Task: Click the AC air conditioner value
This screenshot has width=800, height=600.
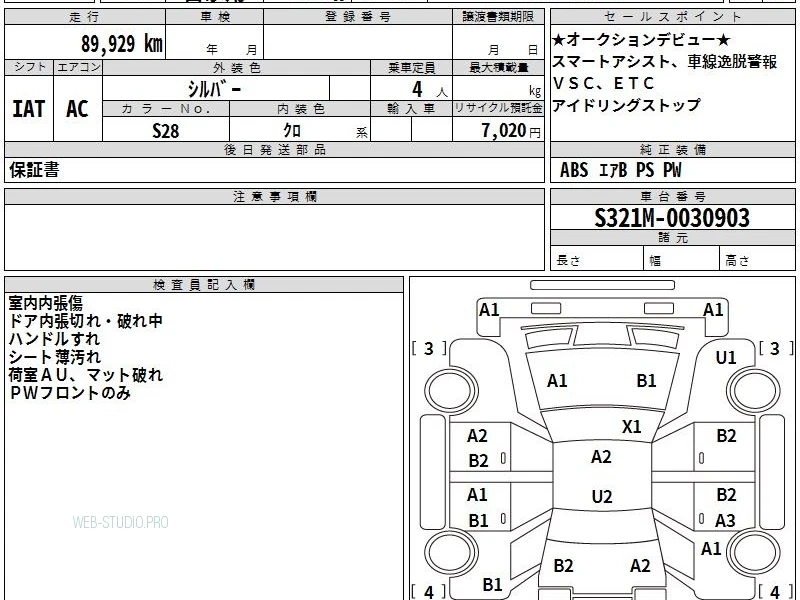Action: coord(78,109)
